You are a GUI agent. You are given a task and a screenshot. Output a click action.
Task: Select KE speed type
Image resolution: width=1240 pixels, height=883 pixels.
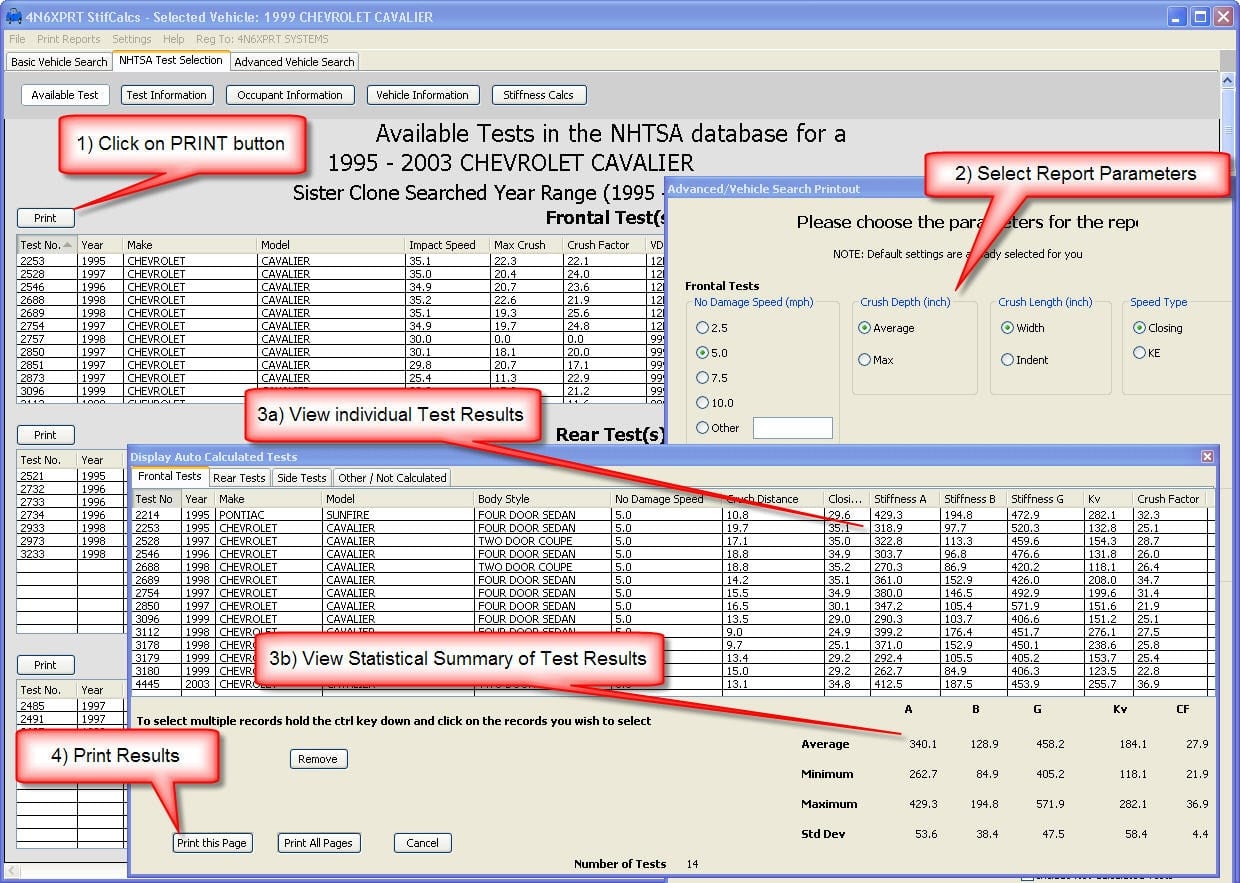coord(1139,353)
